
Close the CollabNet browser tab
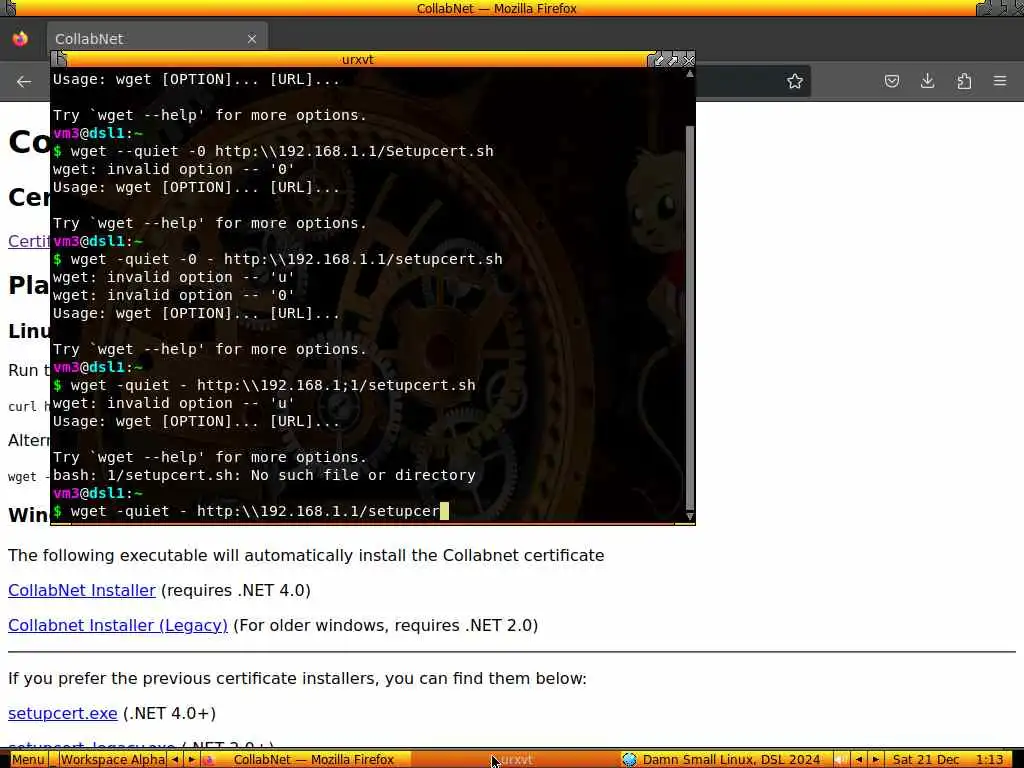coord(252,39)
